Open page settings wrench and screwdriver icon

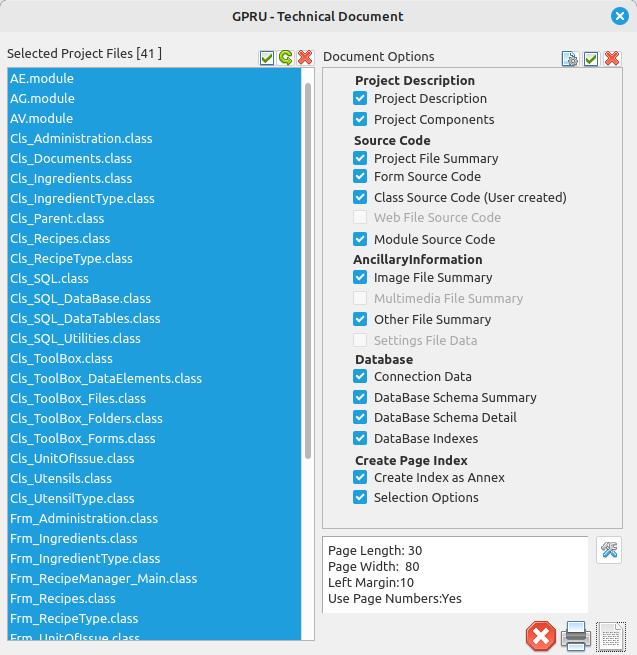pyautogui.click(x=608, y=549)
